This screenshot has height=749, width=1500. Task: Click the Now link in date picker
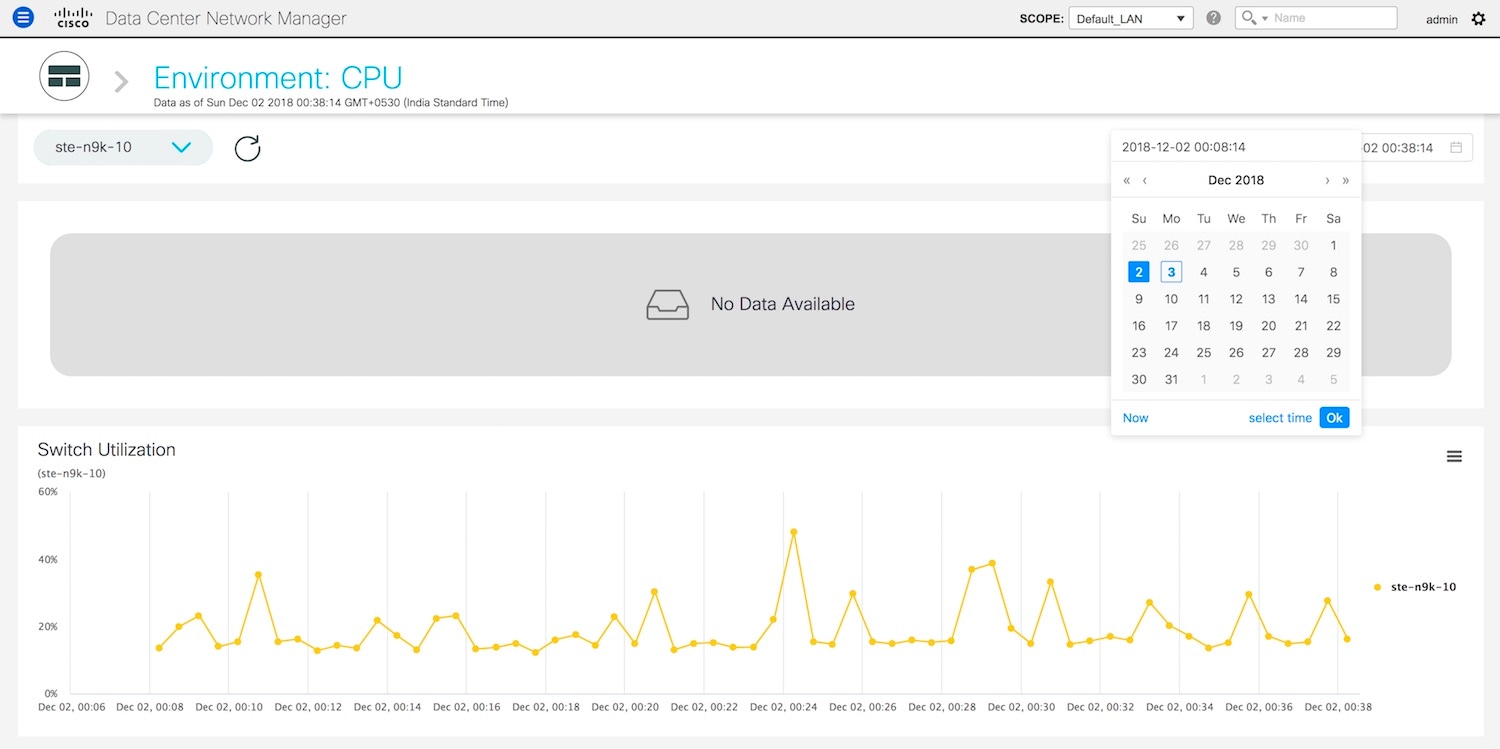point(1135,418)
